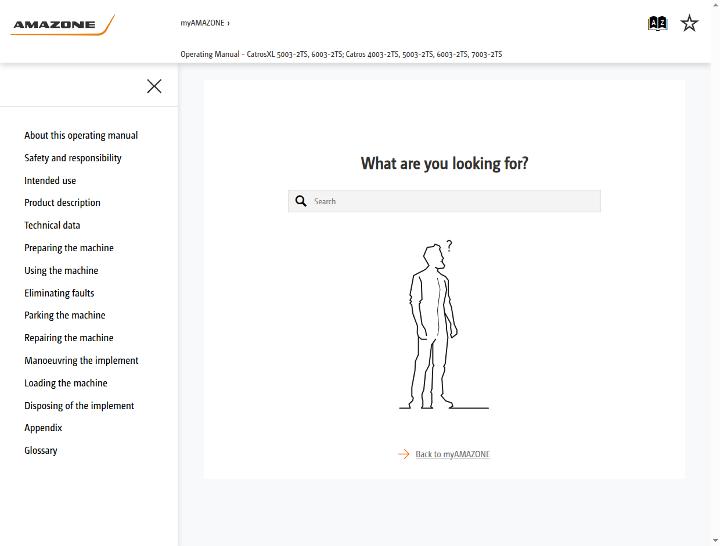Open Preparing the machine chapter
Image resolution: width=720 pixels, height=546 pixels.
pos(69,248)
